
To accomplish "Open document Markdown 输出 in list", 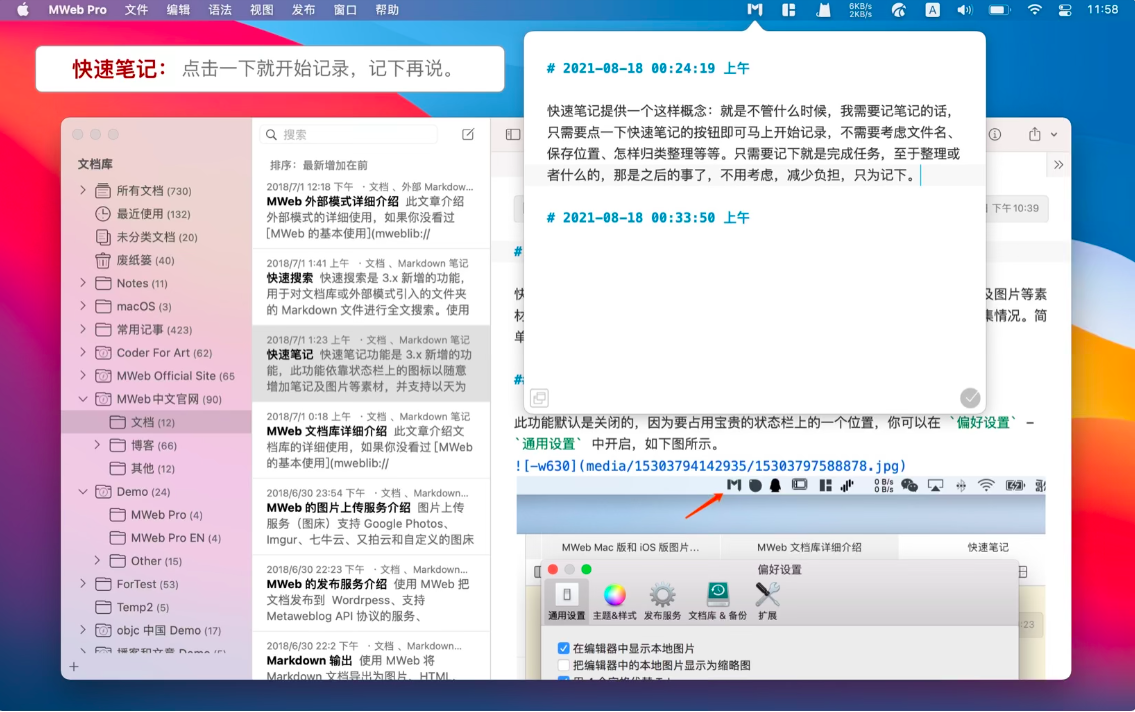I will click(371, 657).
